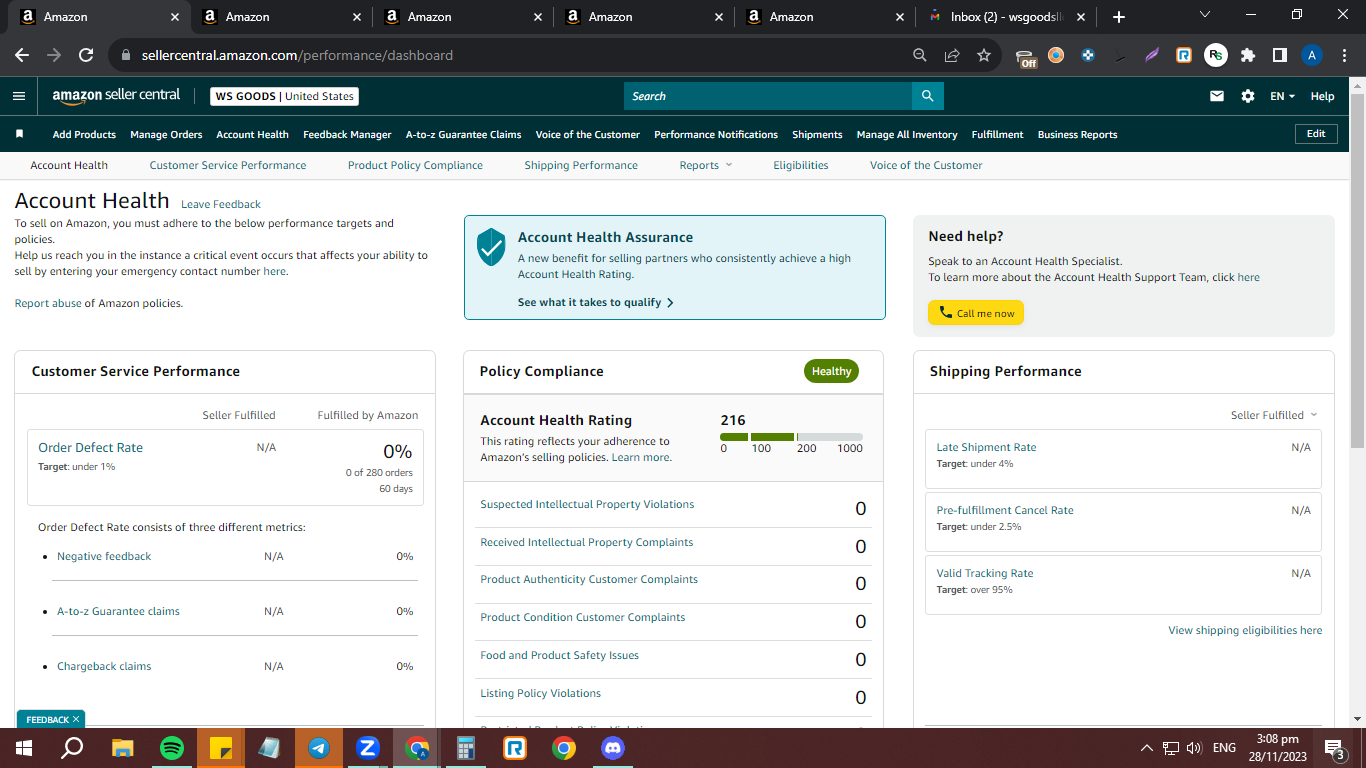Show hidden system tray icons
The width and height of the screenshot is (1366, 768).
(1146, 748)
